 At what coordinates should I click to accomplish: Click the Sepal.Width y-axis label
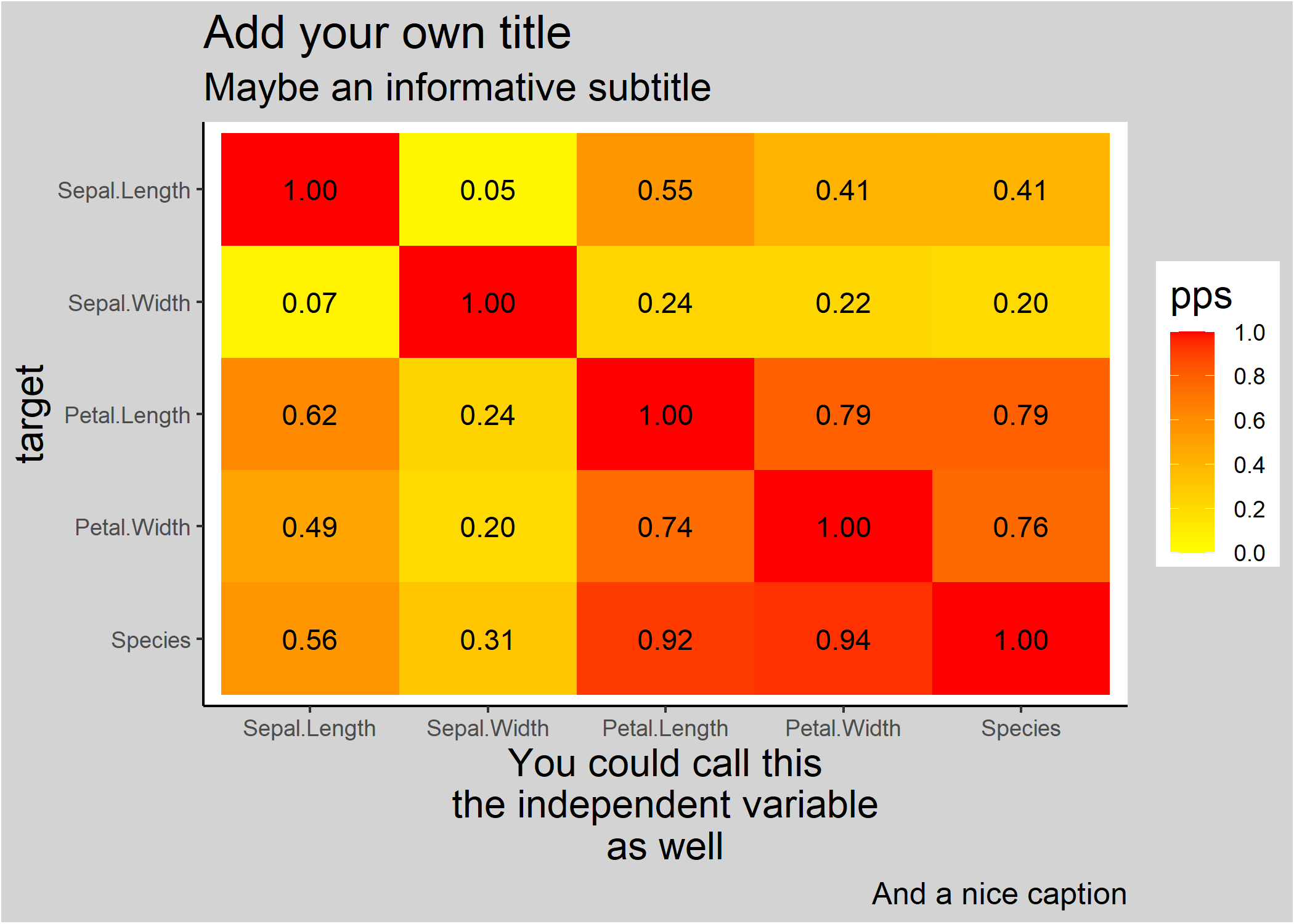[x=129, y=303]
